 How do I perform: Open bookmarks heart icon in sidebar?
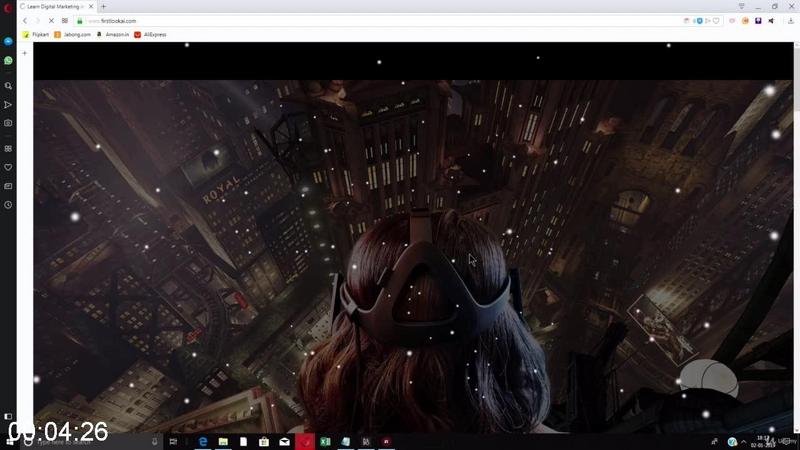coord(8,167)
